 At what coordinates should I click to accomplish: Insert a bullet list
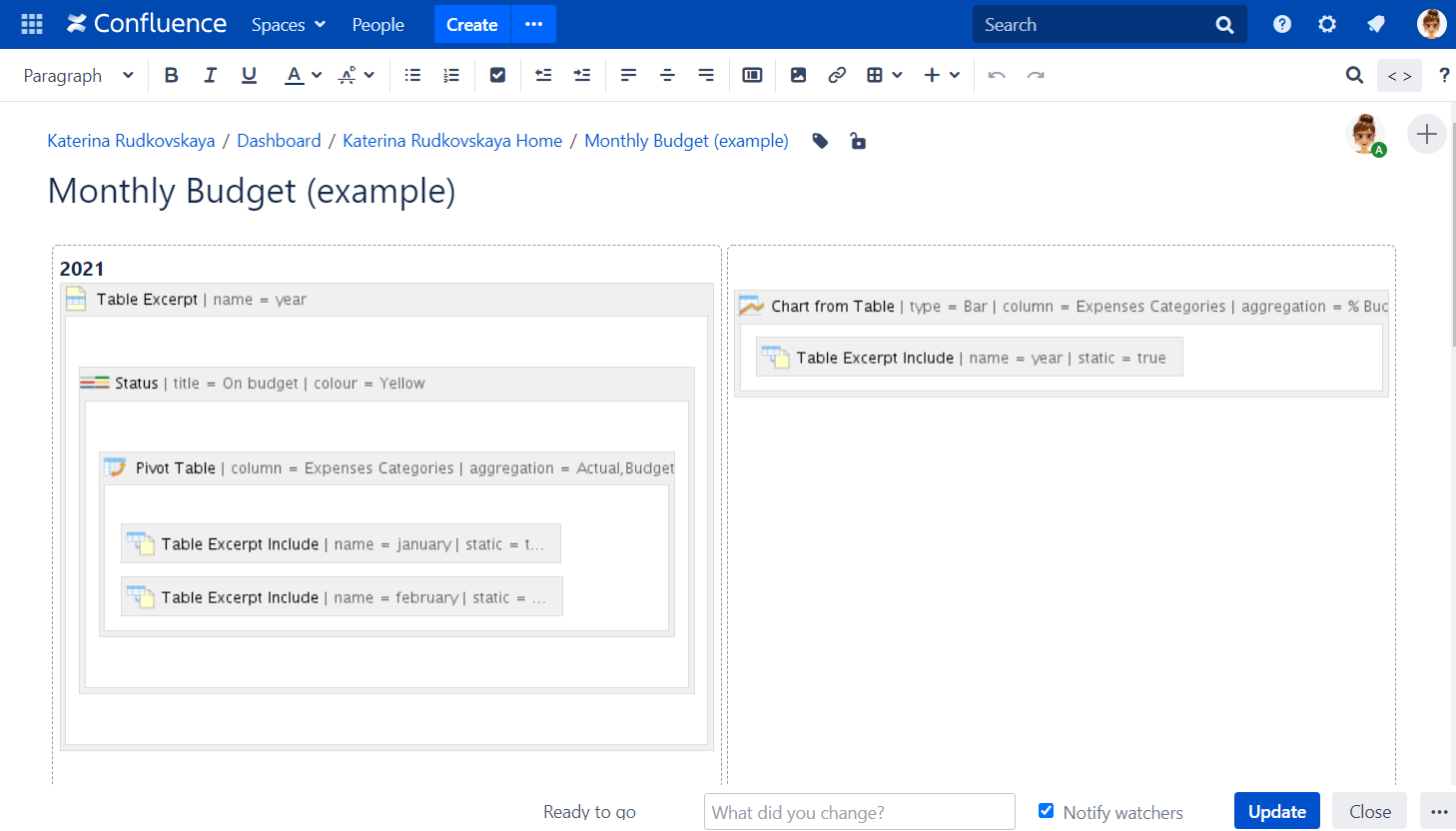coord(412,75)
